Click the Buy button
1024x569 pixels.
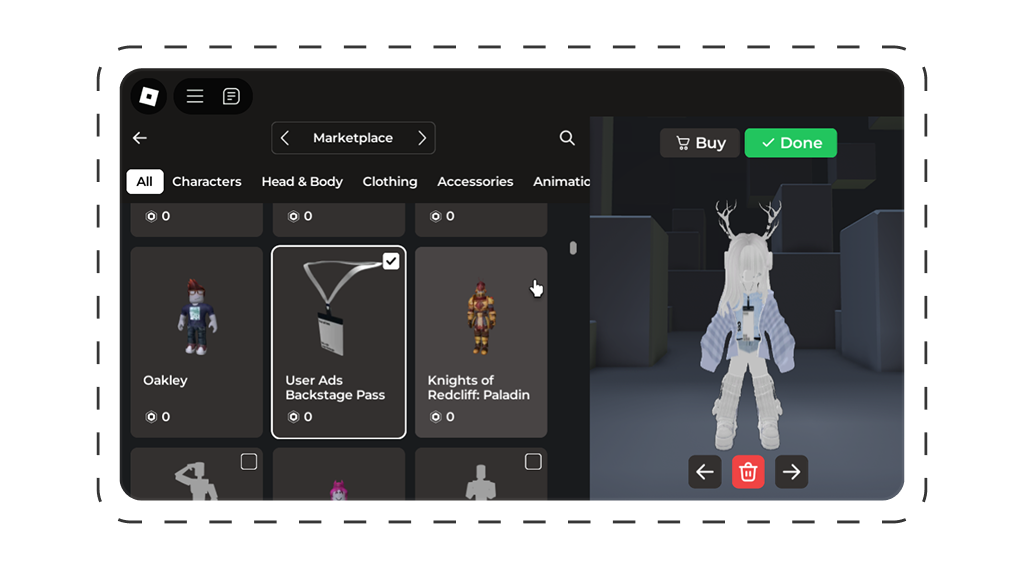click(x=700, y=142)
